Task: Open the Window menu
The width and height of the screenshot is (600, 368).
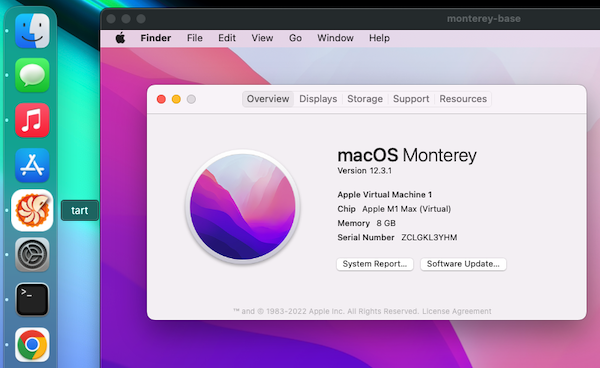Action: point(335,38)
